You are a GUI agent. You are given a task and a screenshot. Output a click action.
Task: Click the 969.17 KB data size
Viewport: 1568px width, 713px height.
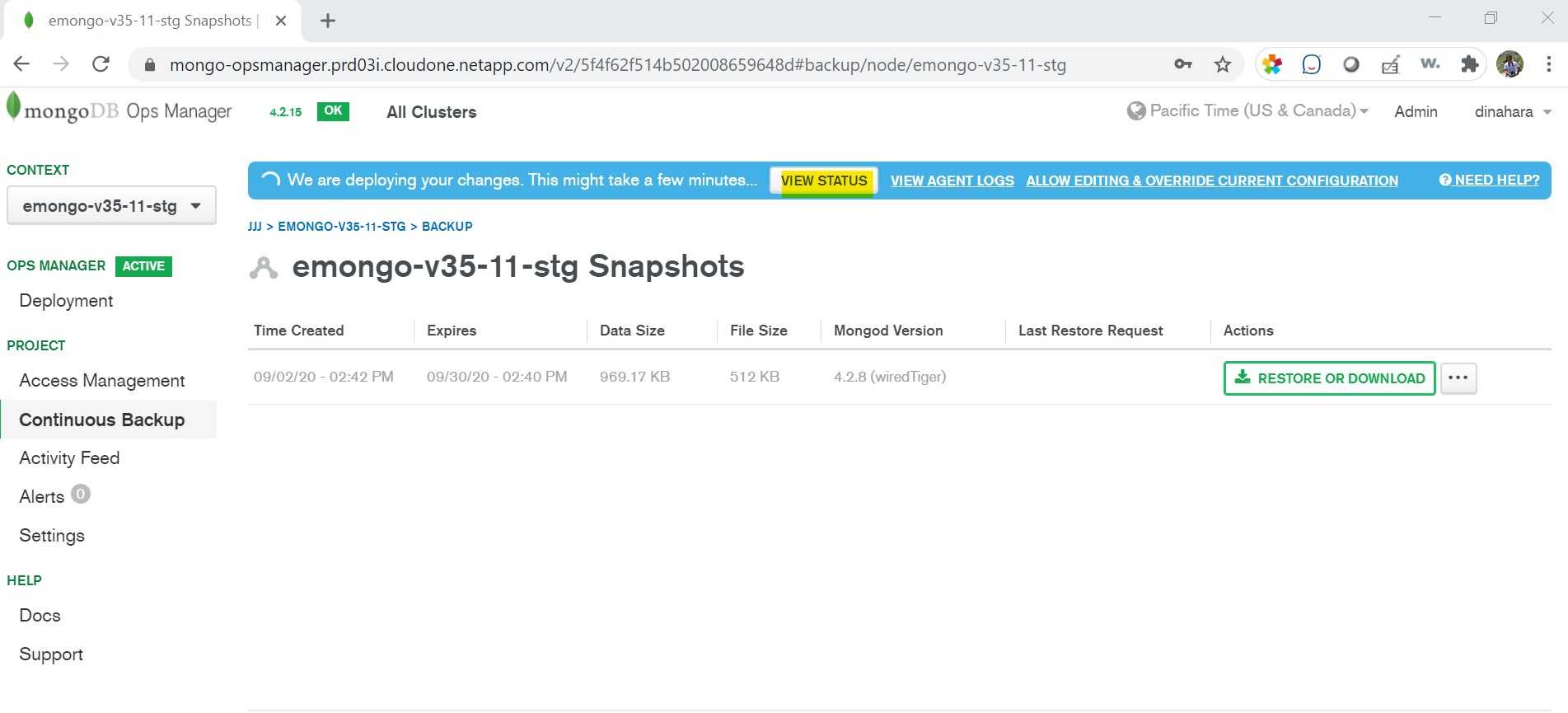click(x=635, y=377)
